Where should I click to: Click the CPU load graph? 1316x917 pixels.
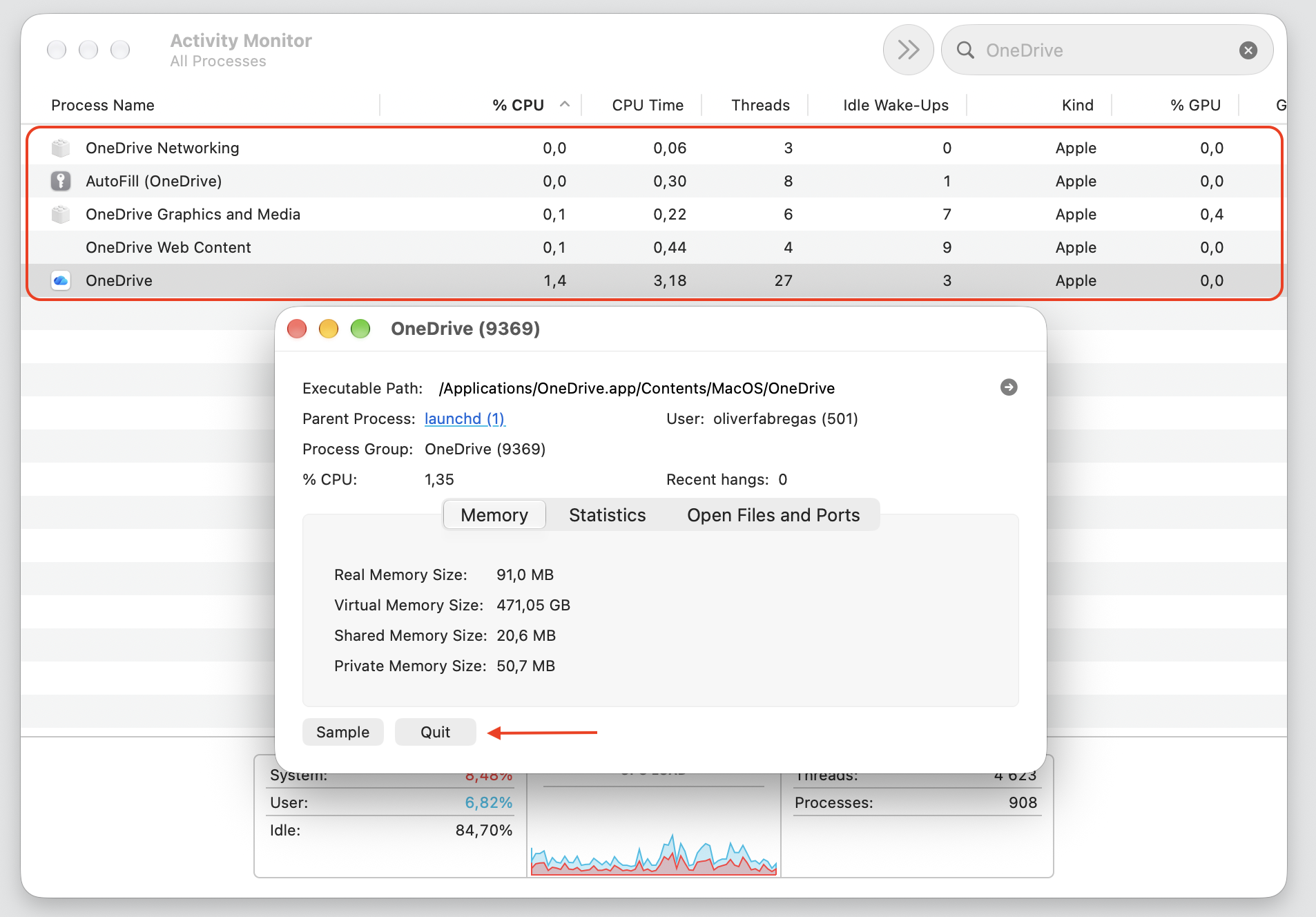pos(654,853)
